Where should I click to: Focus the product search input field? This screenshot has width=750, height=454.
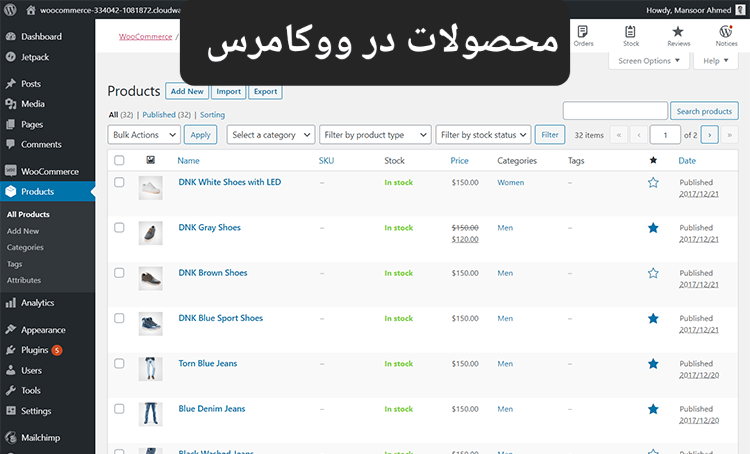[x=615, y=111]
